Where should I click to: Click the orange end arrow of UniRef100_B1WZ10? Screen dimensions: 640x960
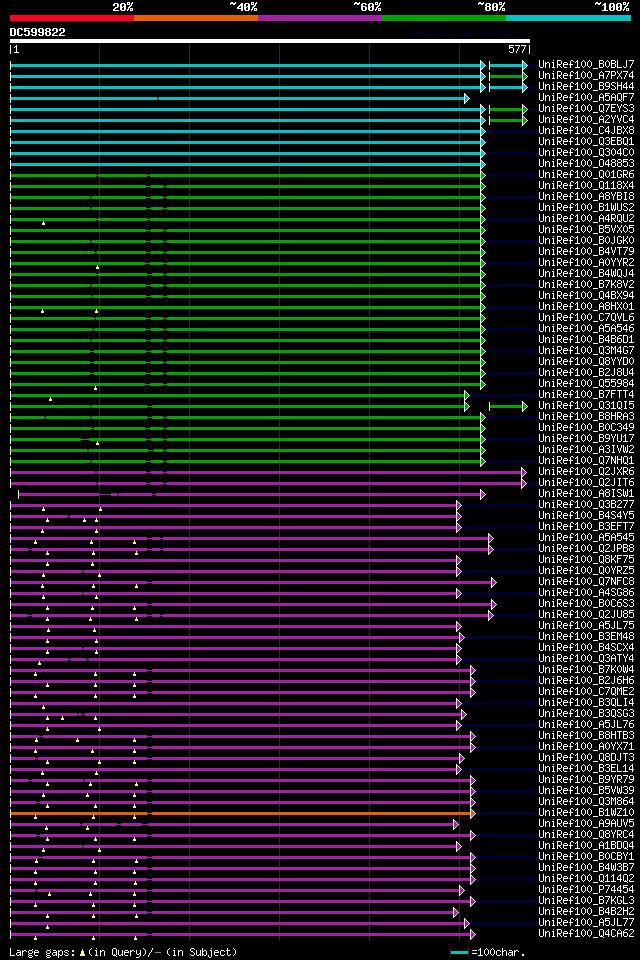472,814
